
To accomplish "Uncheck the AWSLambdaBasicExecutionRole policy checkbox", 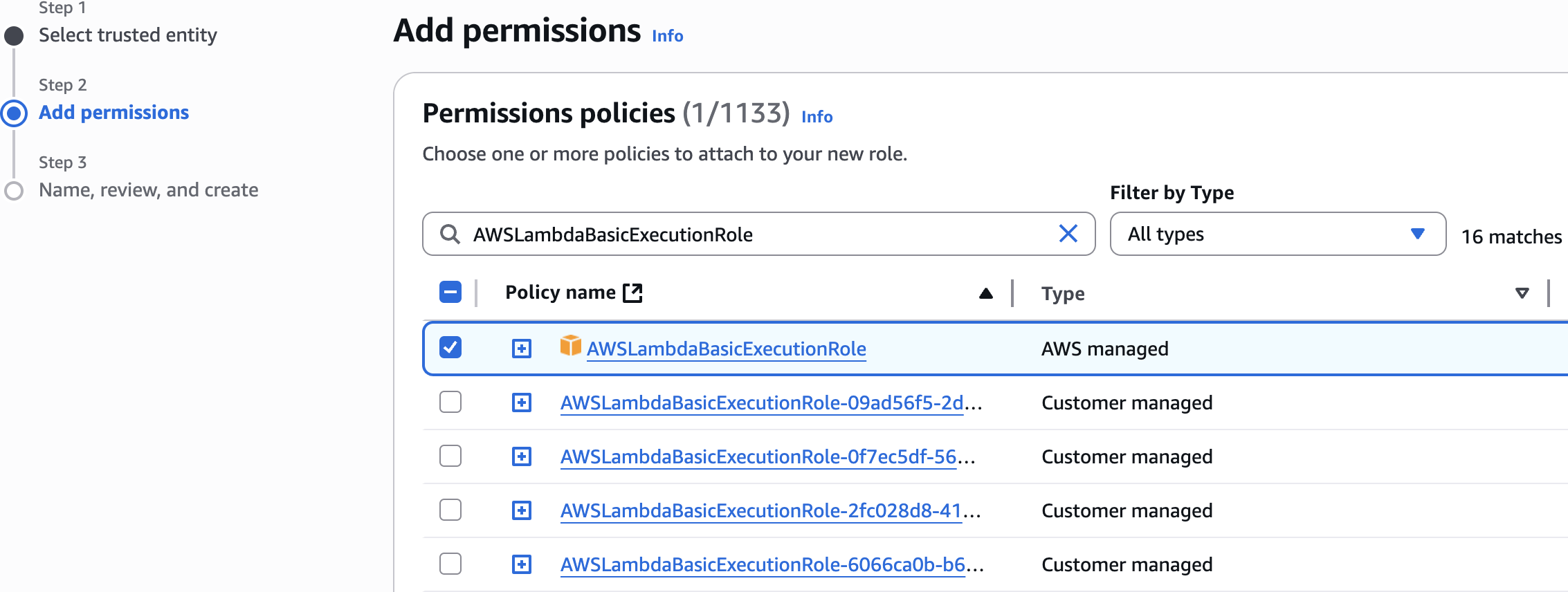I will pos(450,347).
